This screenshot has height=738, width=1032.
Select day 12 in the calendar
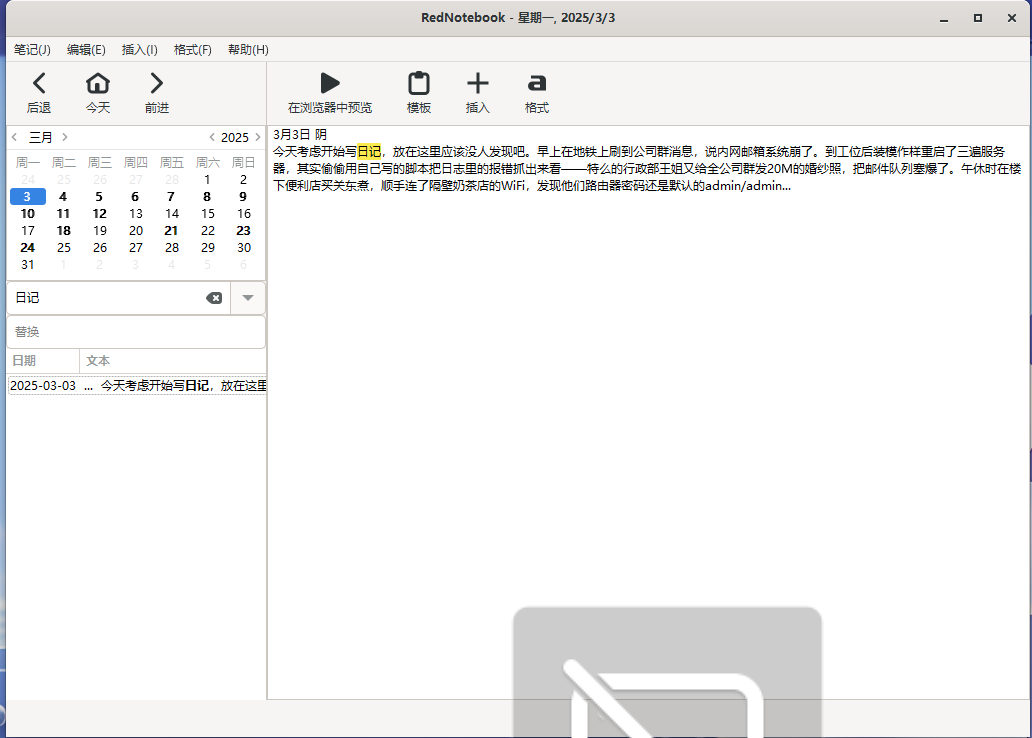(x=99, y=213)
